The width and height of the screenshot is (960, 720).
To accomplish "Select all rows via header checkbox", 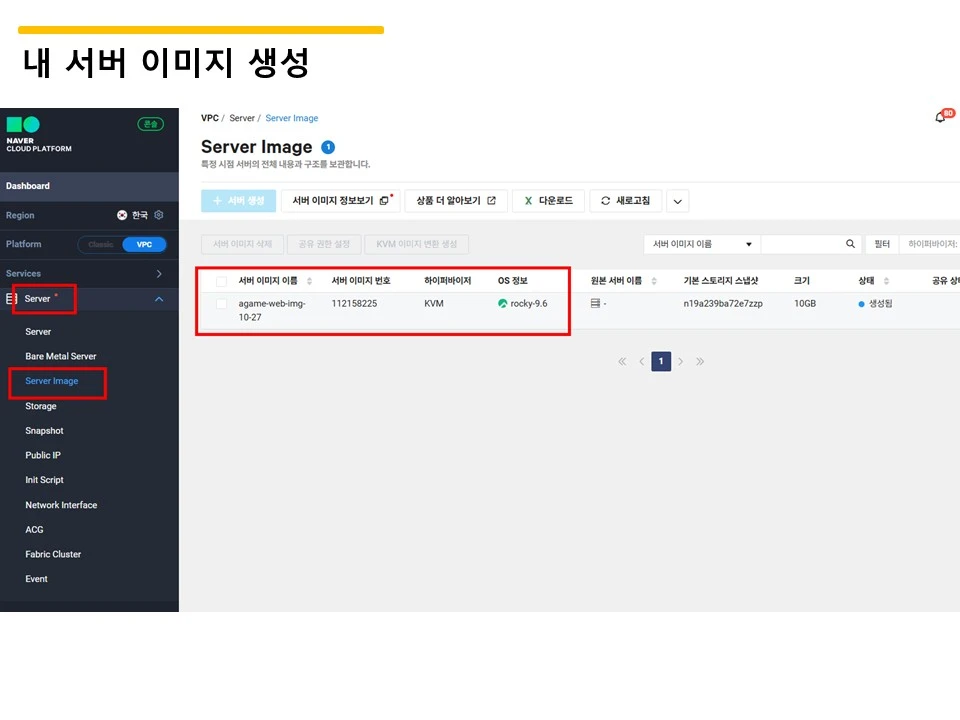I will tap(221, 280).
